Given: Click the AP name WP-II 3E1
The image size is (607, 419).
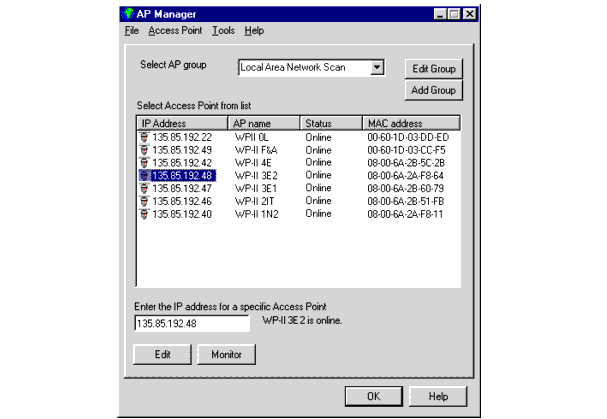Looking at the screenshot, I should 256,188.
